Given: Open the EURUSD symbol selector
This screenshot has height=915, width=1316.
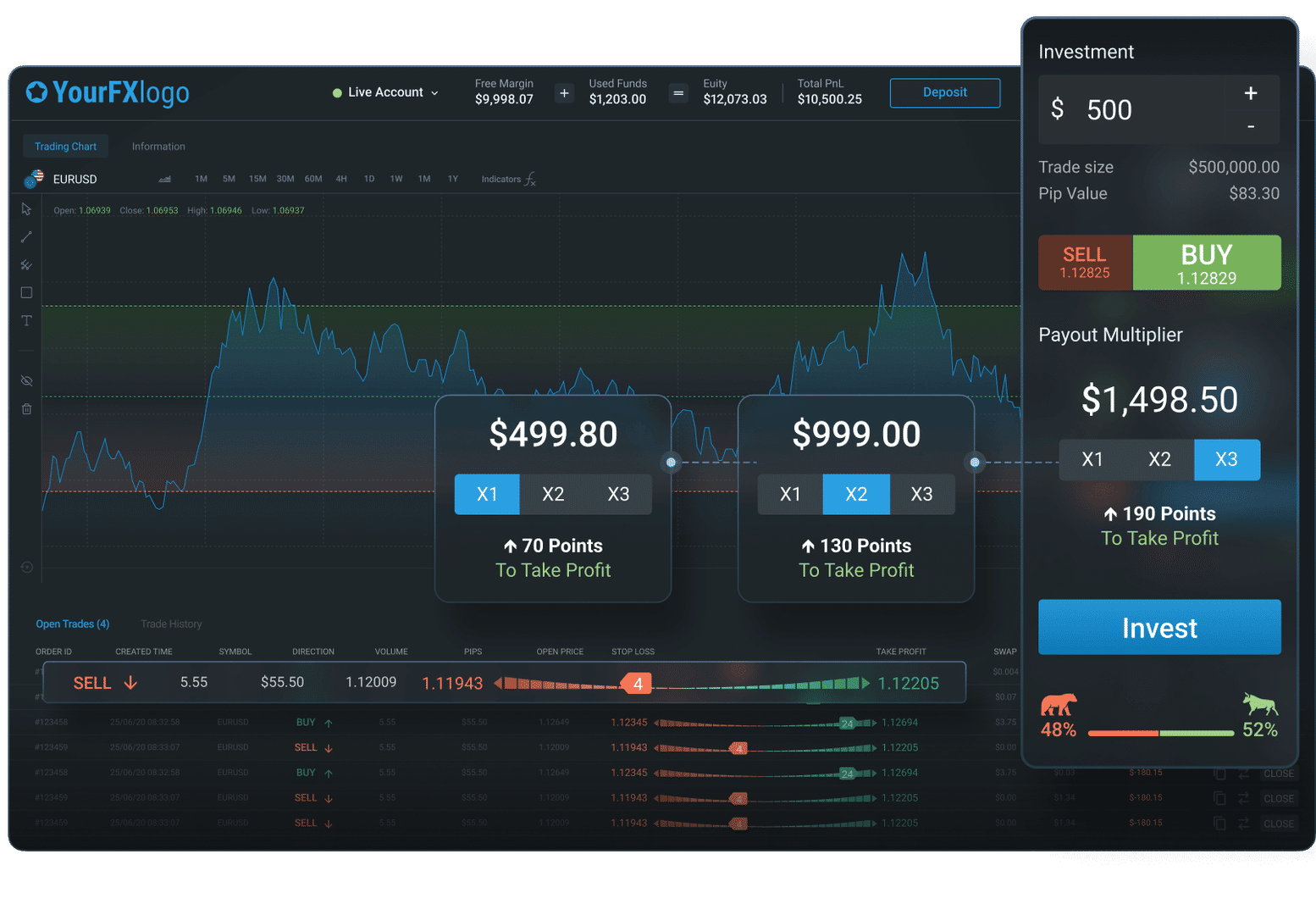Looking at the screenshot, I should click(x=61, y=179).
